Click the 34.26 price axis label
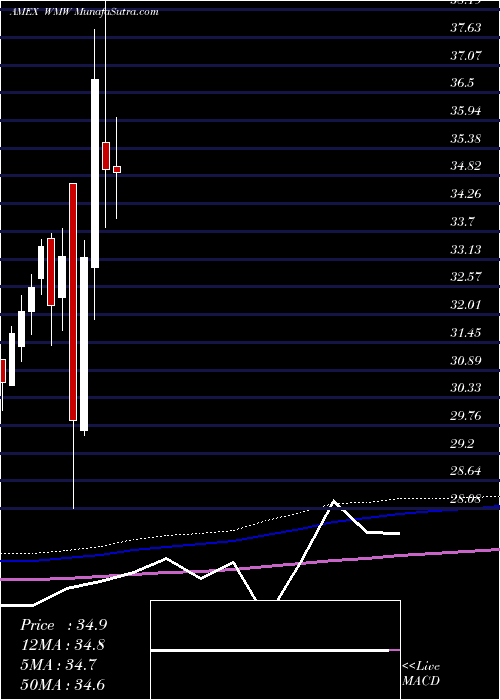The height and width of the screenshot is (700, 500). pos(466,194)
